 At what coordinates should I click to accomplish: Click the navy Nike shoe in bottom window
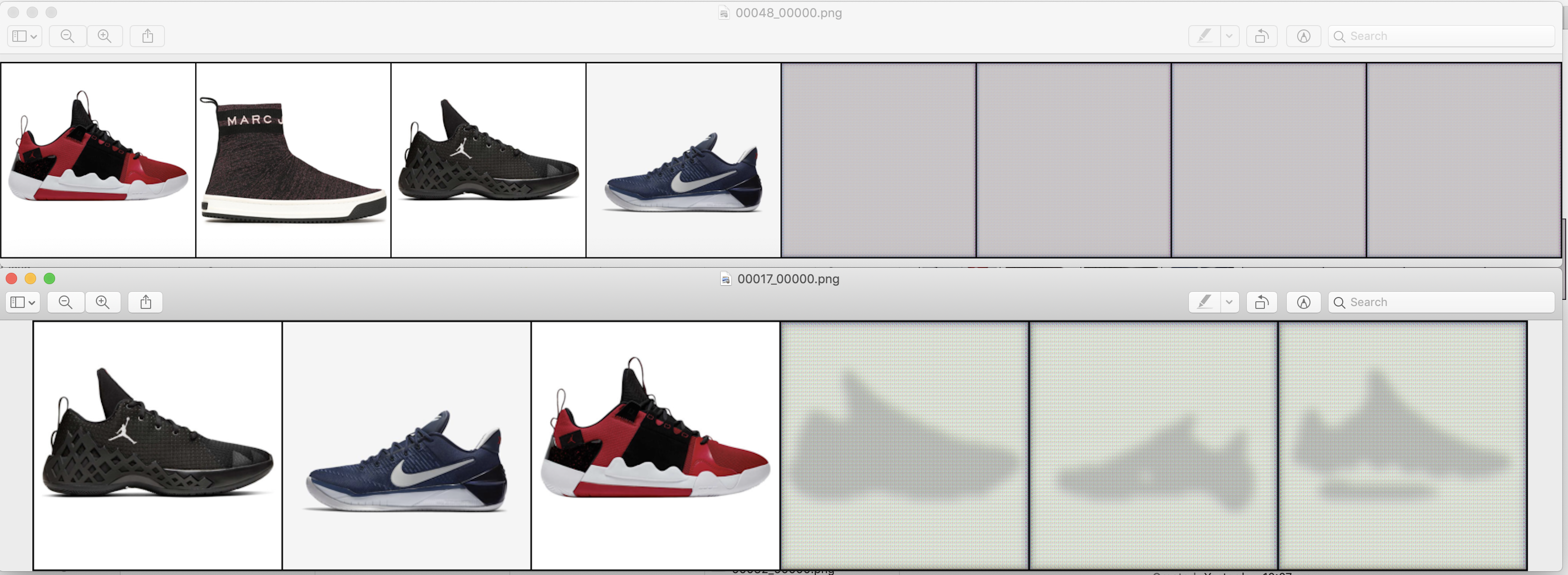tap(406, 462)
